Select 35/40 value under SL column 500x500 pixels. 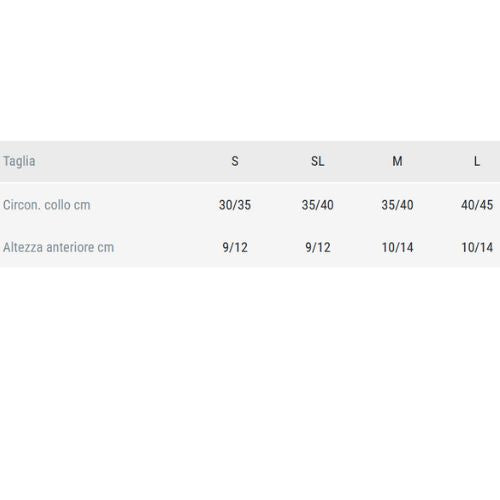pos(318,205)
